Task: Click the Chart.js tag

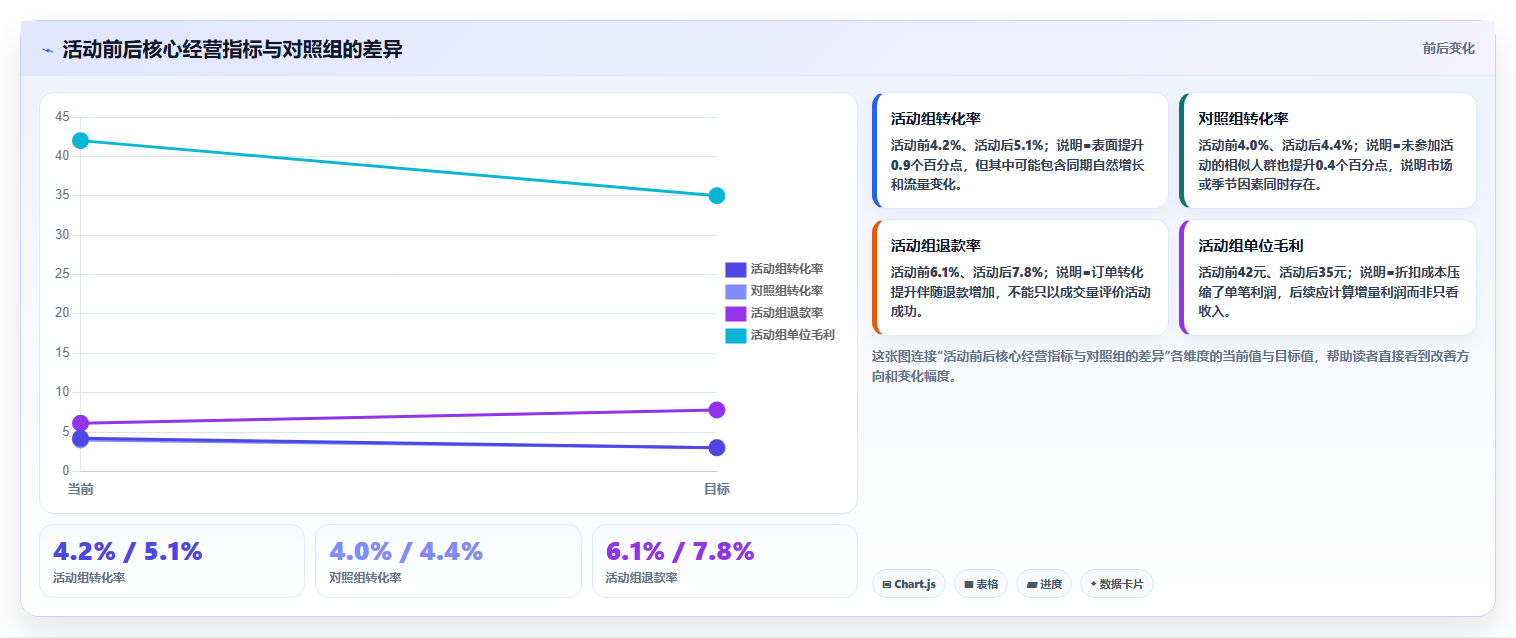Action: coord(909,584)
